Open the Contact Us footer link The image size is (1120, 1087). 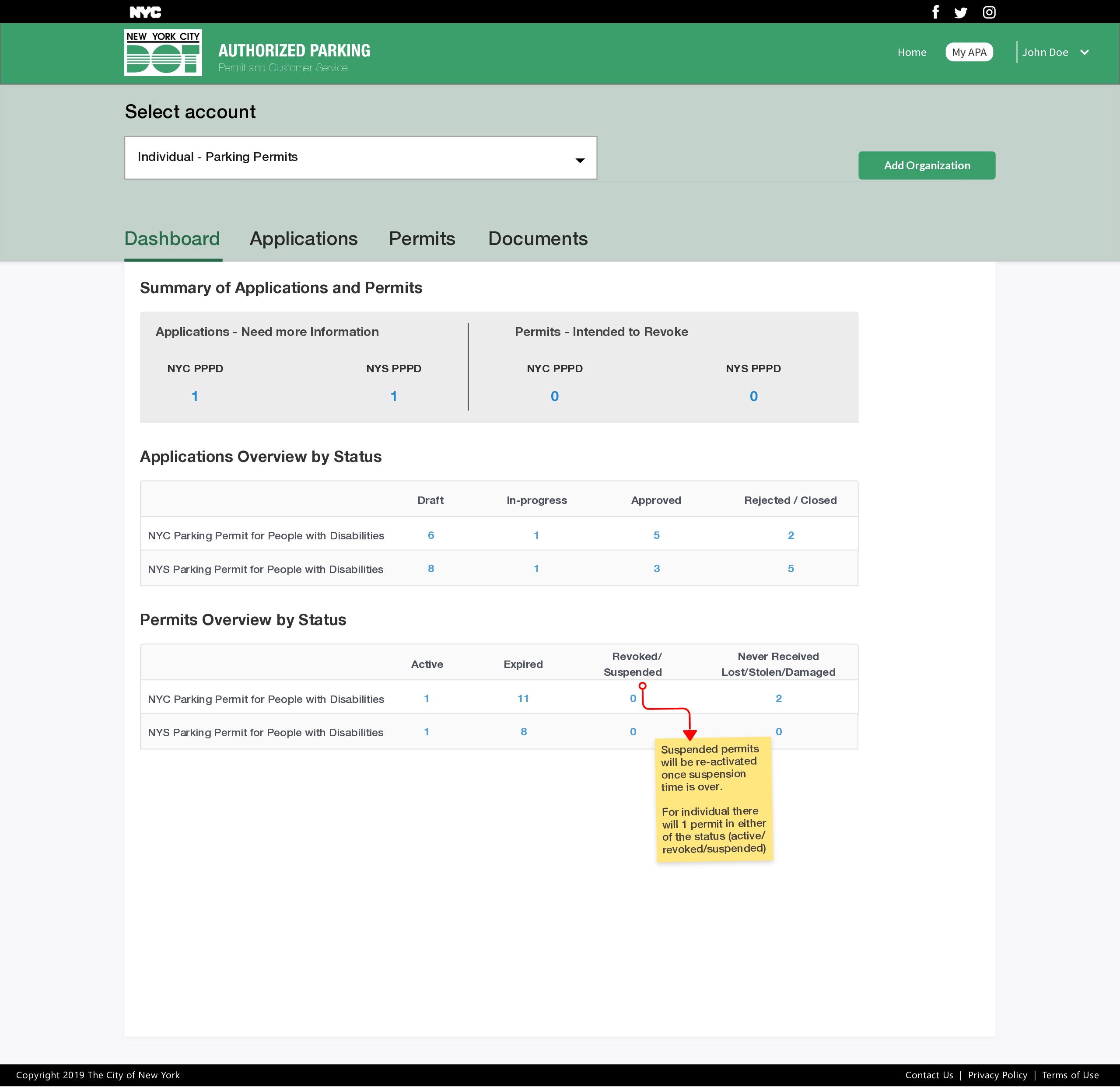[x=928, y=1075]
